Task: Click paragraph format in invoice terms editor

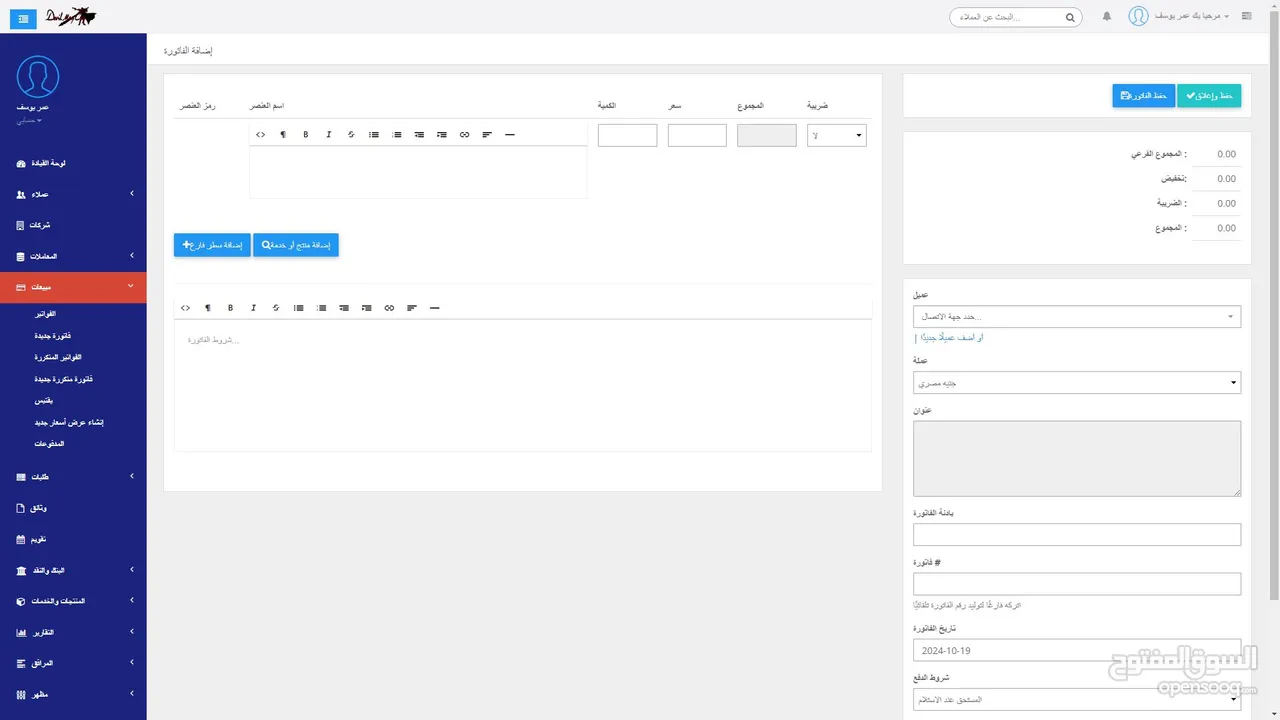Action: coord(208,308)
